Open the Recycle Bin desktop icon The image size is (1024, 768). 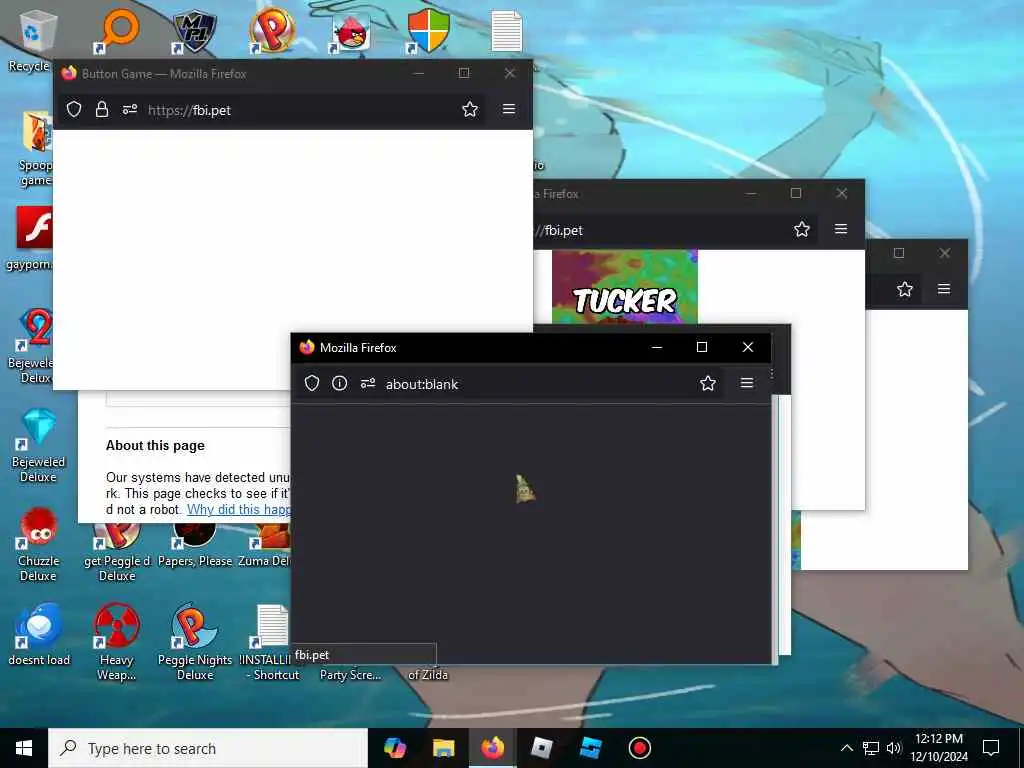point(37,31)
